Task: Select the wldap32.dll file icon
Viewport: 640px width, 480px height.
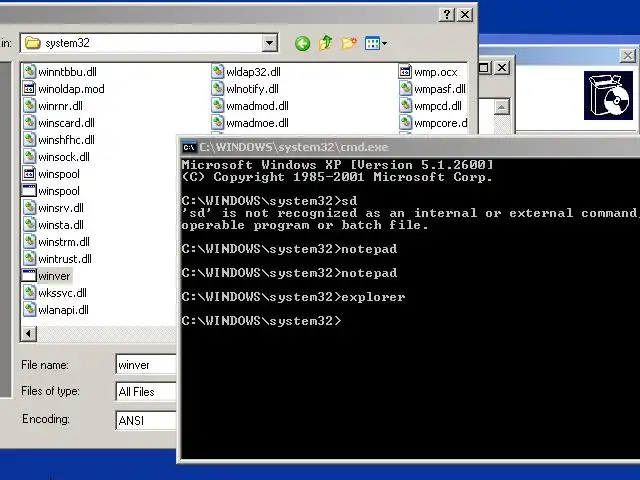Action: point(218,71)
